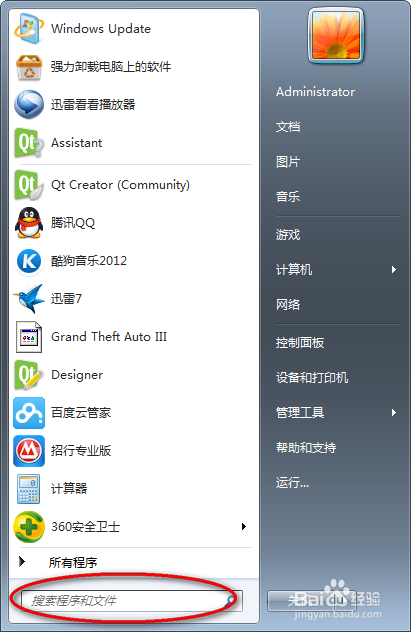Click the orange uninstall software bucket icon
The width and height of the screenshot is (411, 632).
[x=29, y=67]
